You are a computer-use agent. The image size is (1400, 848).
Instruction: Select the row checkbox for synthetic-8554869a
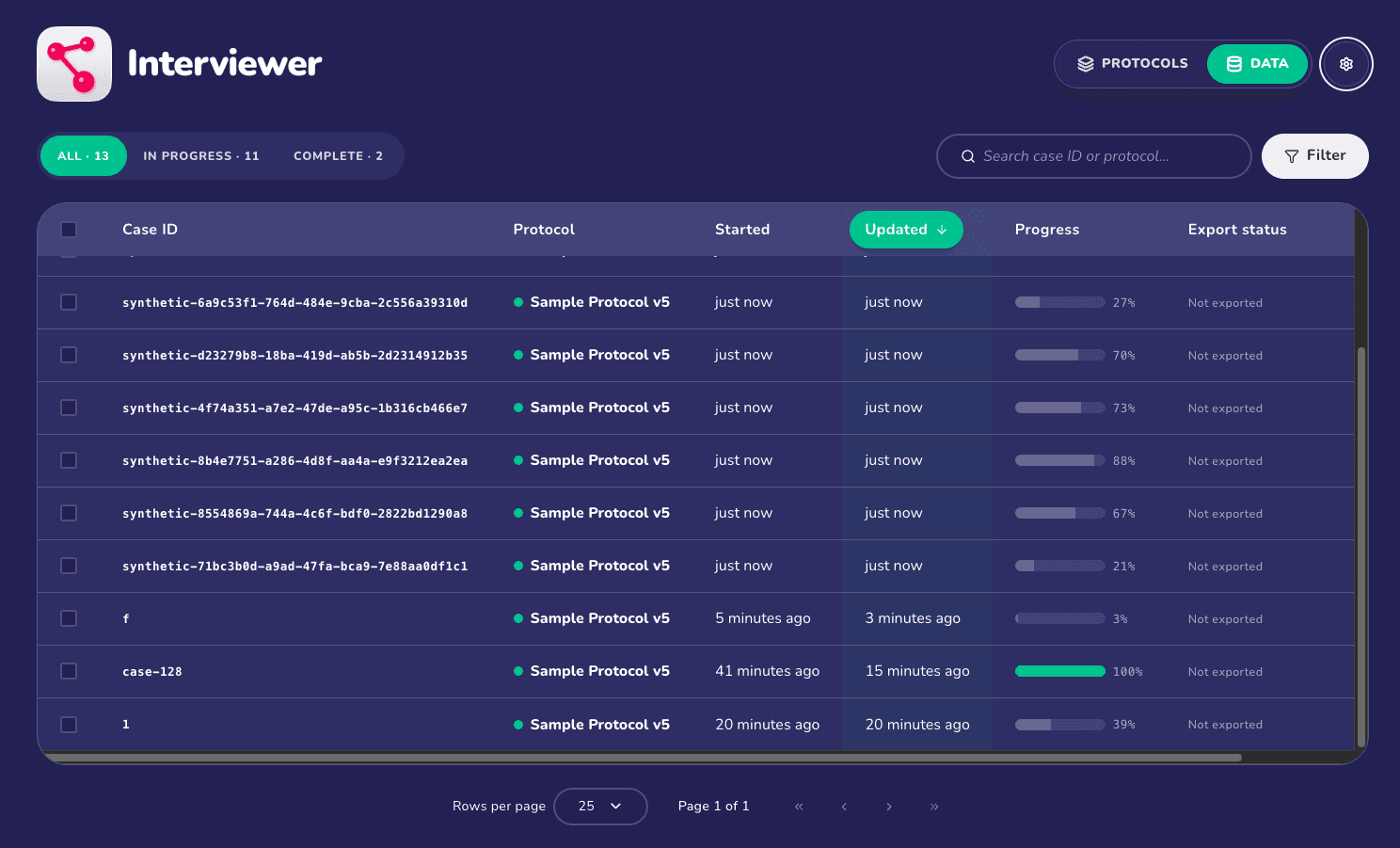69,513
